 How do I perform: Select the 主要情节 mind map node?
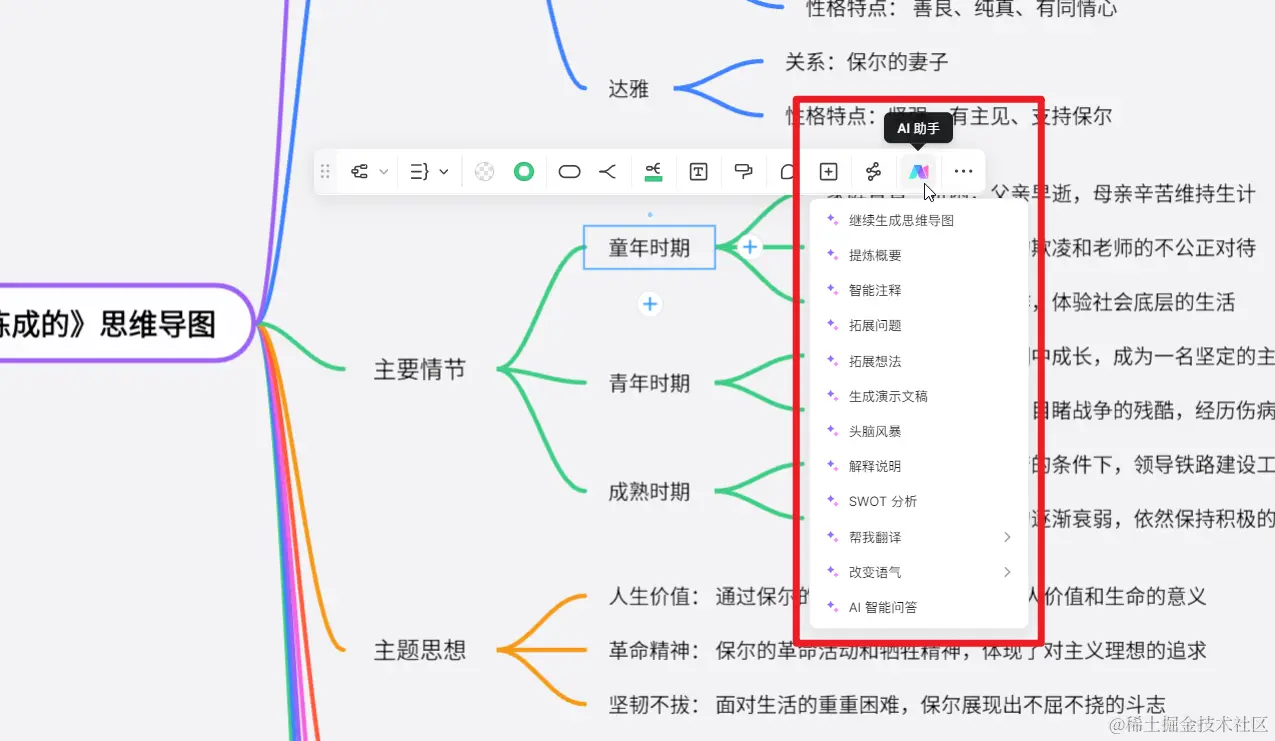point(419,368)
